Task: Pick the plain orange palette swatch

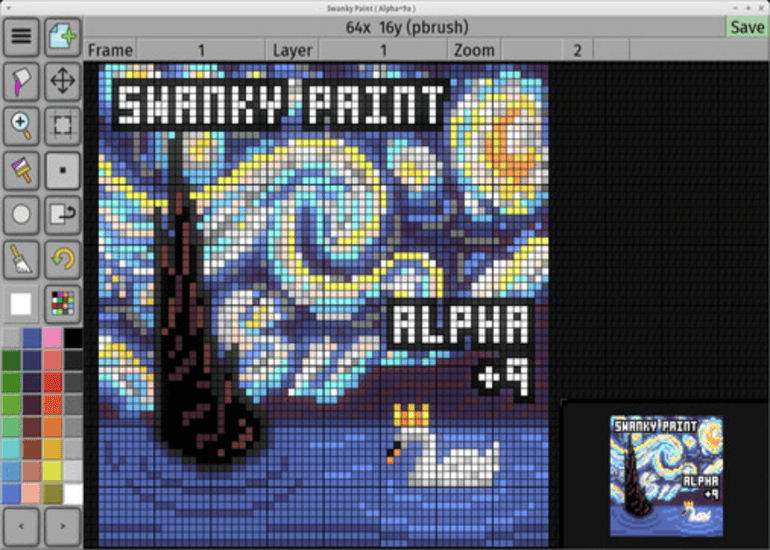Action: pos(52,427)
